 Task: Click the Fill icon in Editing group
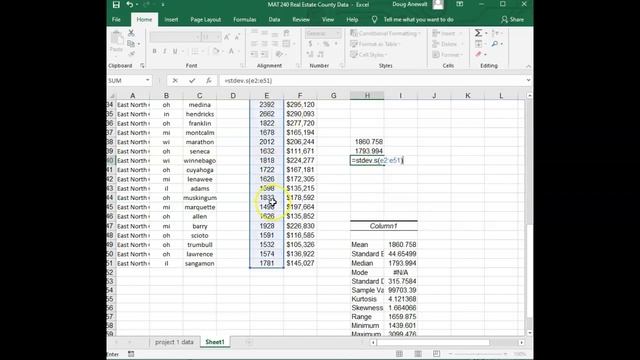[x=478, y=44]
